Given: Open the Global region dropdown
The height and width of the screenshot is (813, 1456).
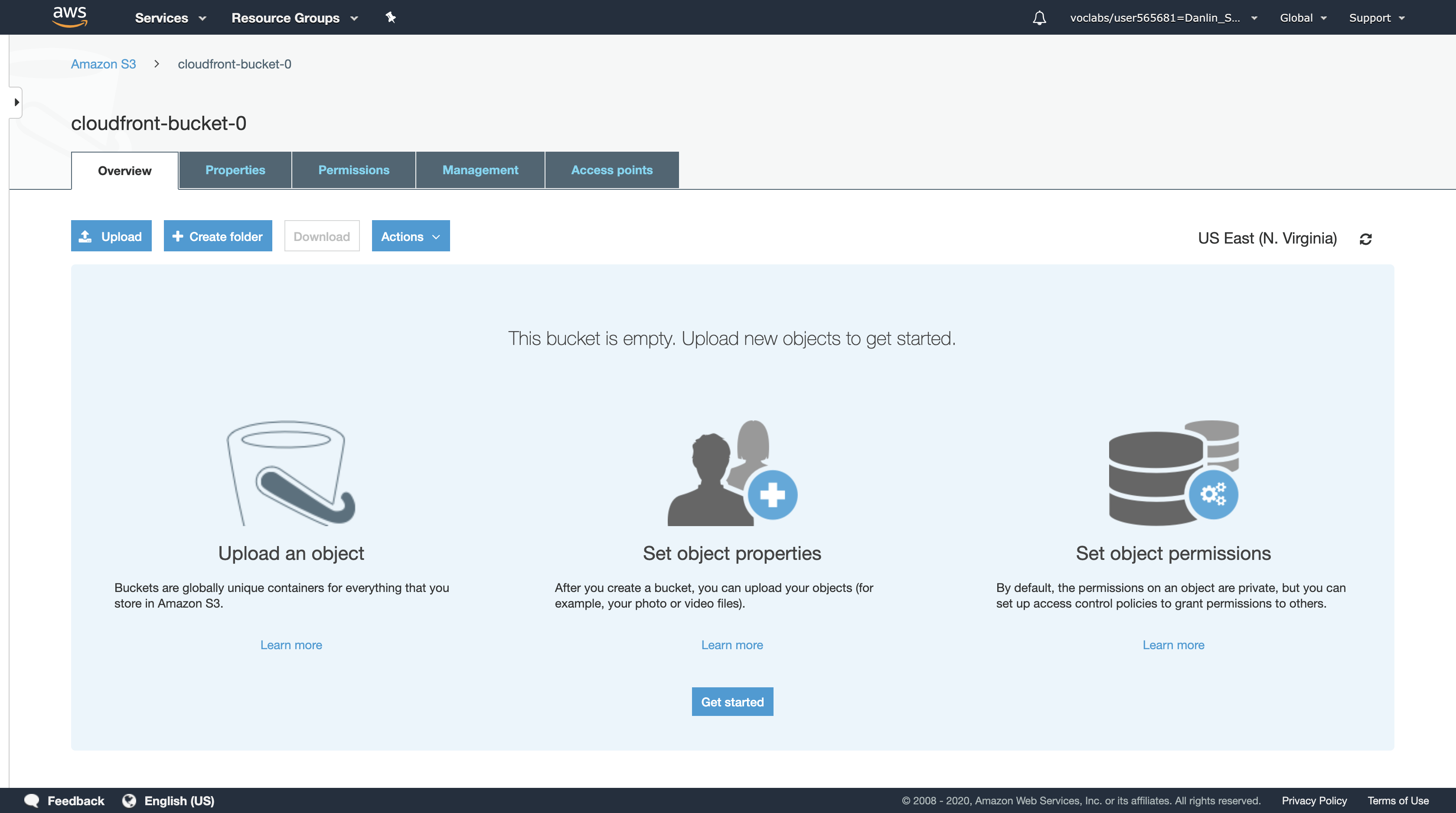Looking at the screenshot, I should 1302,18.
